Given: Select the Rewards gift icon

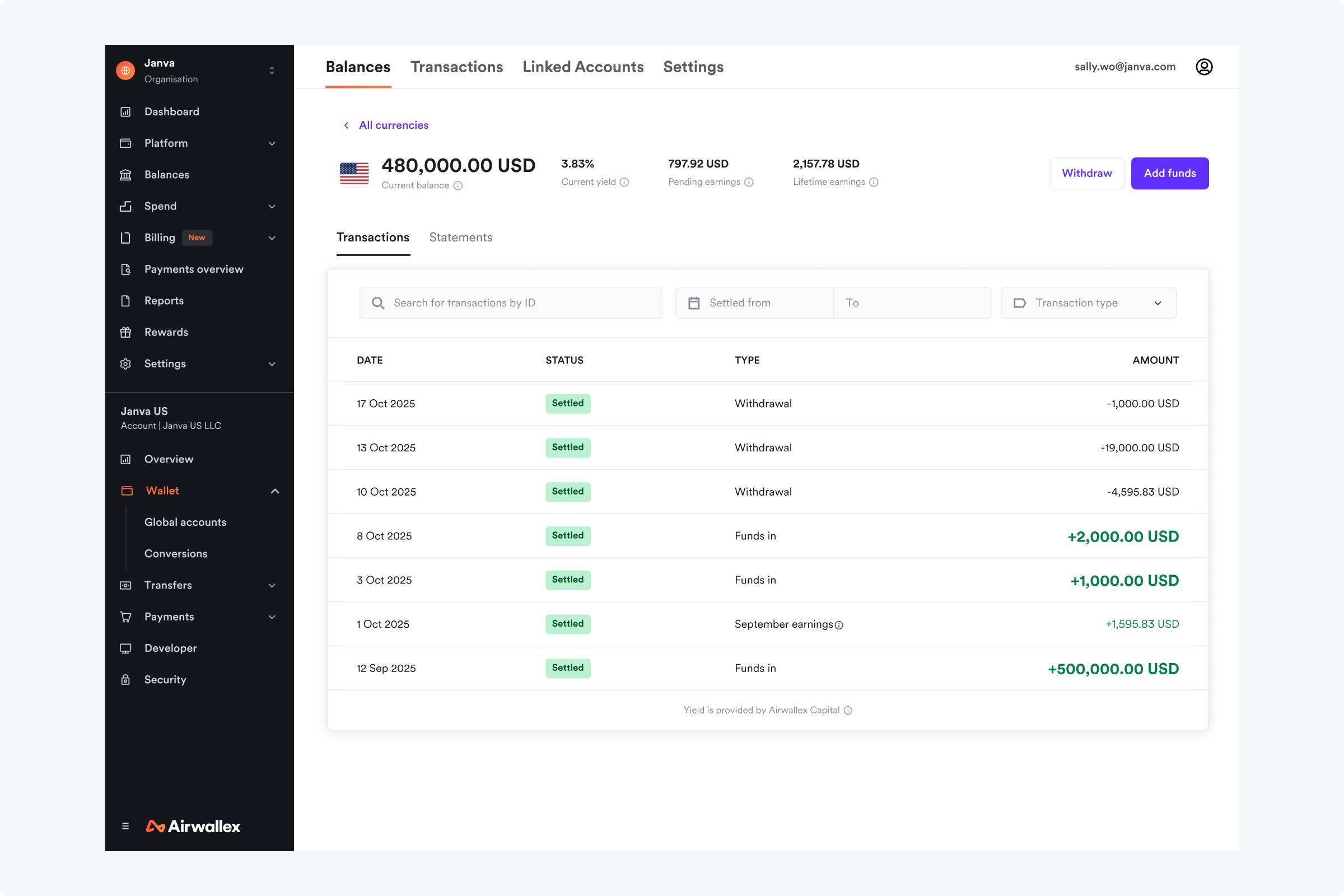Looking at the screenshot, I should point(127,332).
